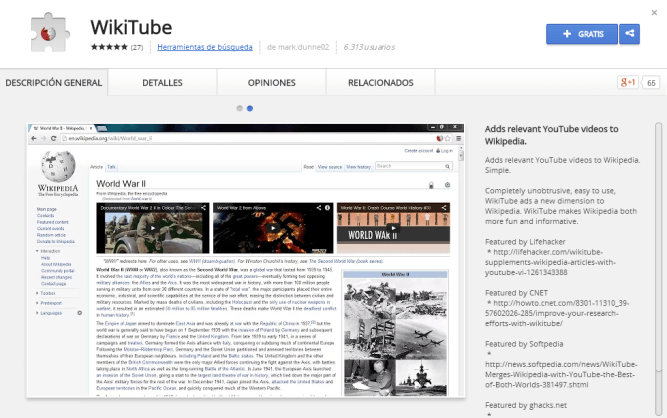The width and height of the screenshot is (667, 418).
Task: Click the +1 count badge showing 66
Action: 651,82
